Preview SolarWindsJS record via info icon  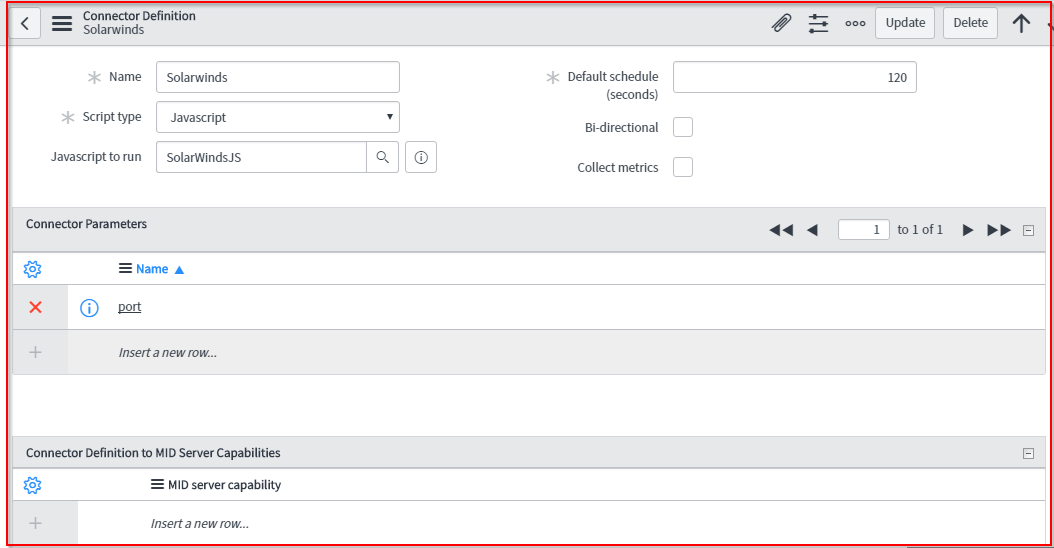coord(421,157)
